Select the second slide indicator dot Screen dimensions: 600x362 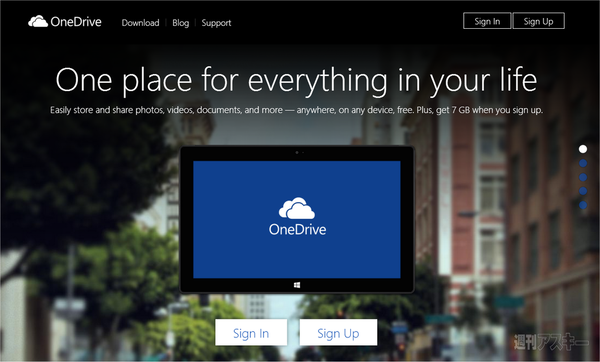tap(583, 163)
